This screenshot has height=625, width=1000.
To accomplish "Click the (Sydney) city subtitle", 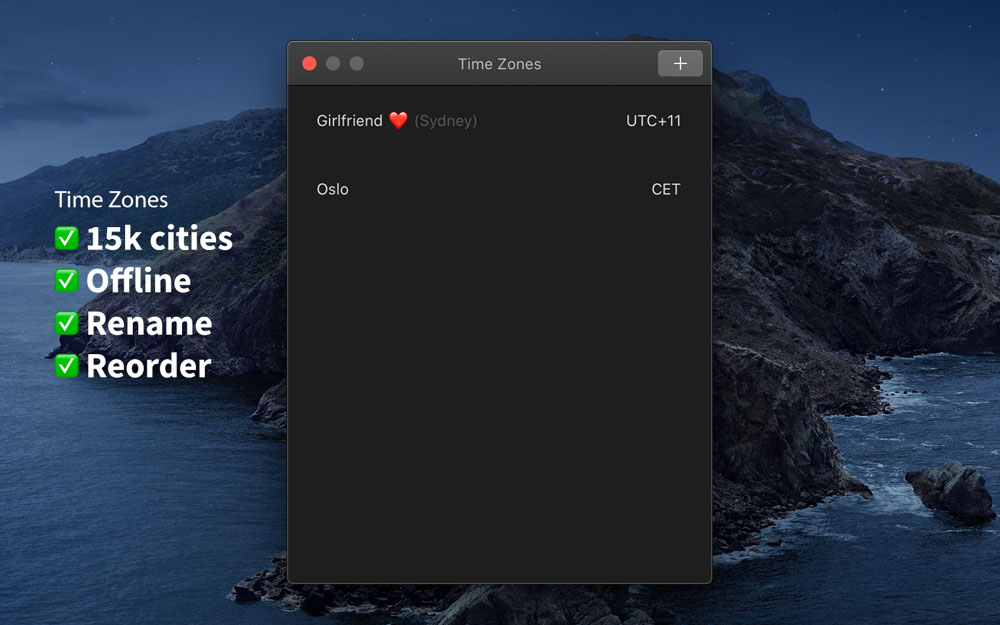I will point(446,121).
